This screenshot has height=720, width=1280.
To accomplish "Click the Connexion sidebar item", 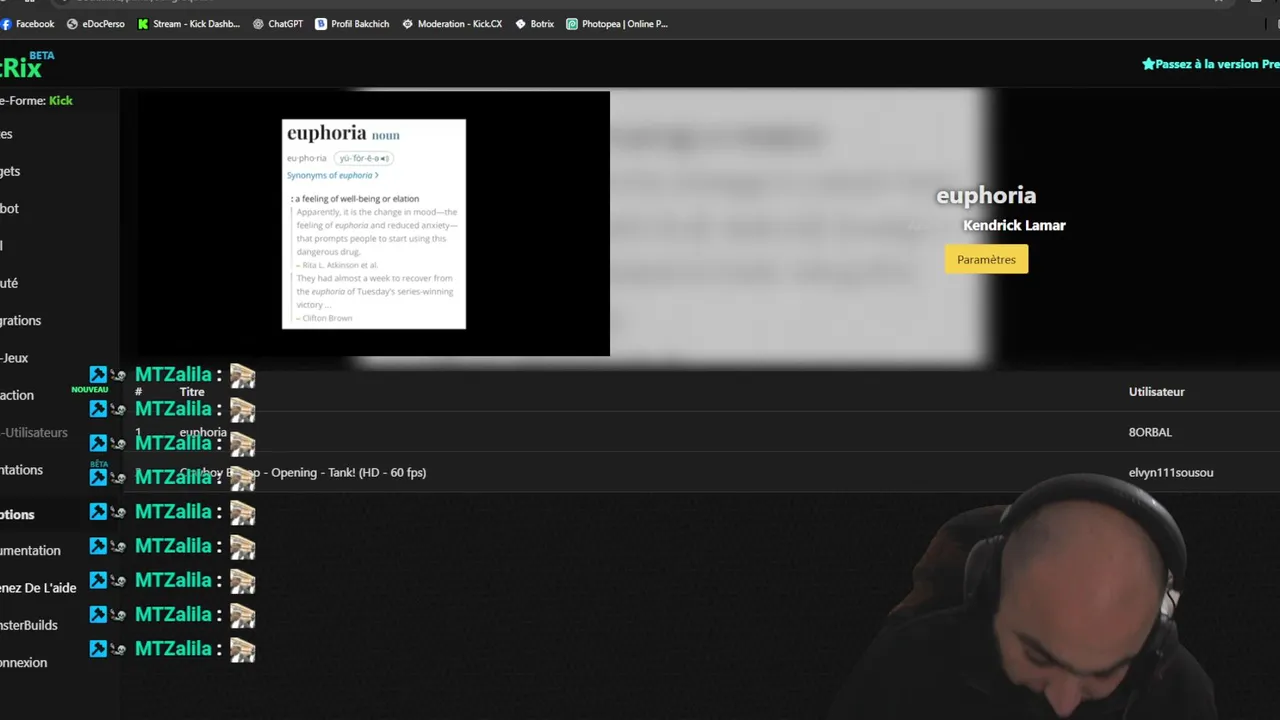I will point(24,662).
